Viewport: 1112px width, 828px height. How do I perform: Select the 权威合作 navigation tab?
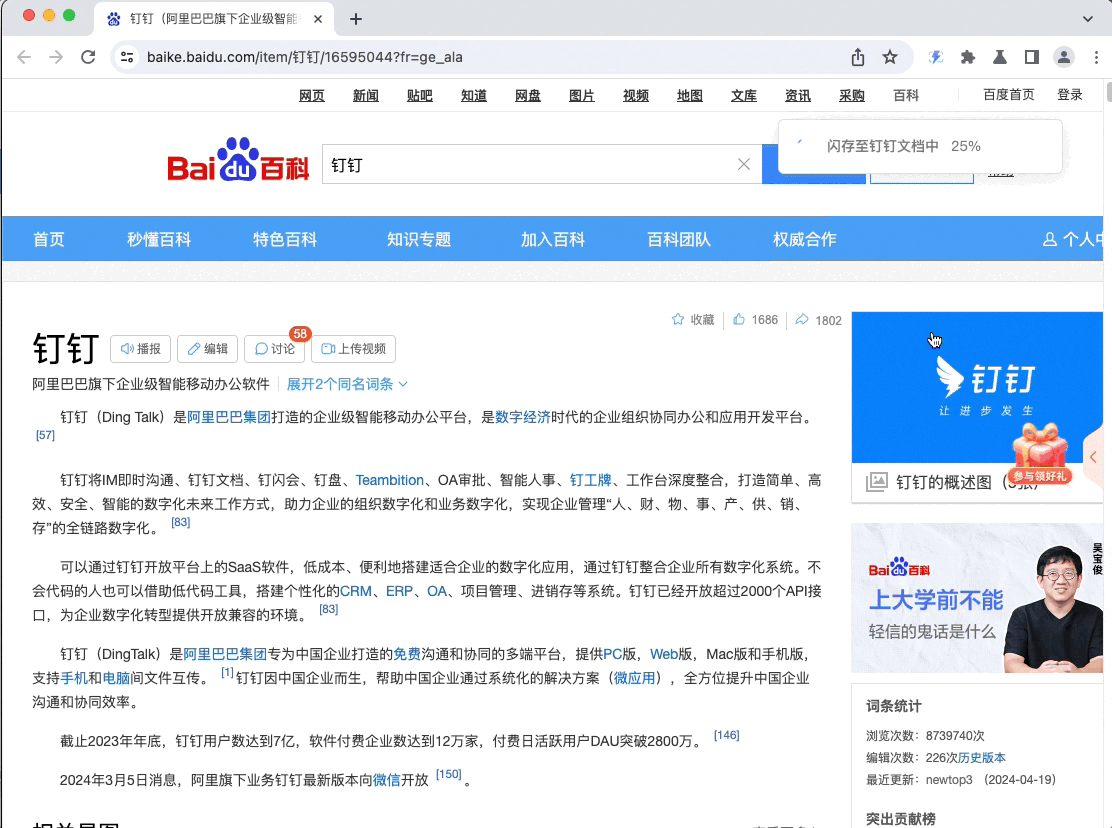point(805,240)
